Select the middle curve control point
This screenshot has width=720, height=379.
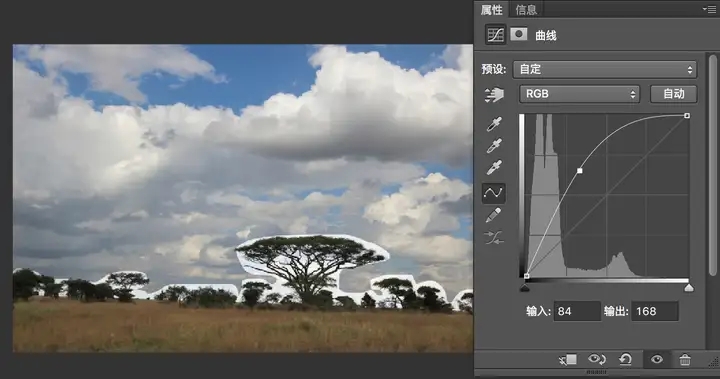coord(579,170)
